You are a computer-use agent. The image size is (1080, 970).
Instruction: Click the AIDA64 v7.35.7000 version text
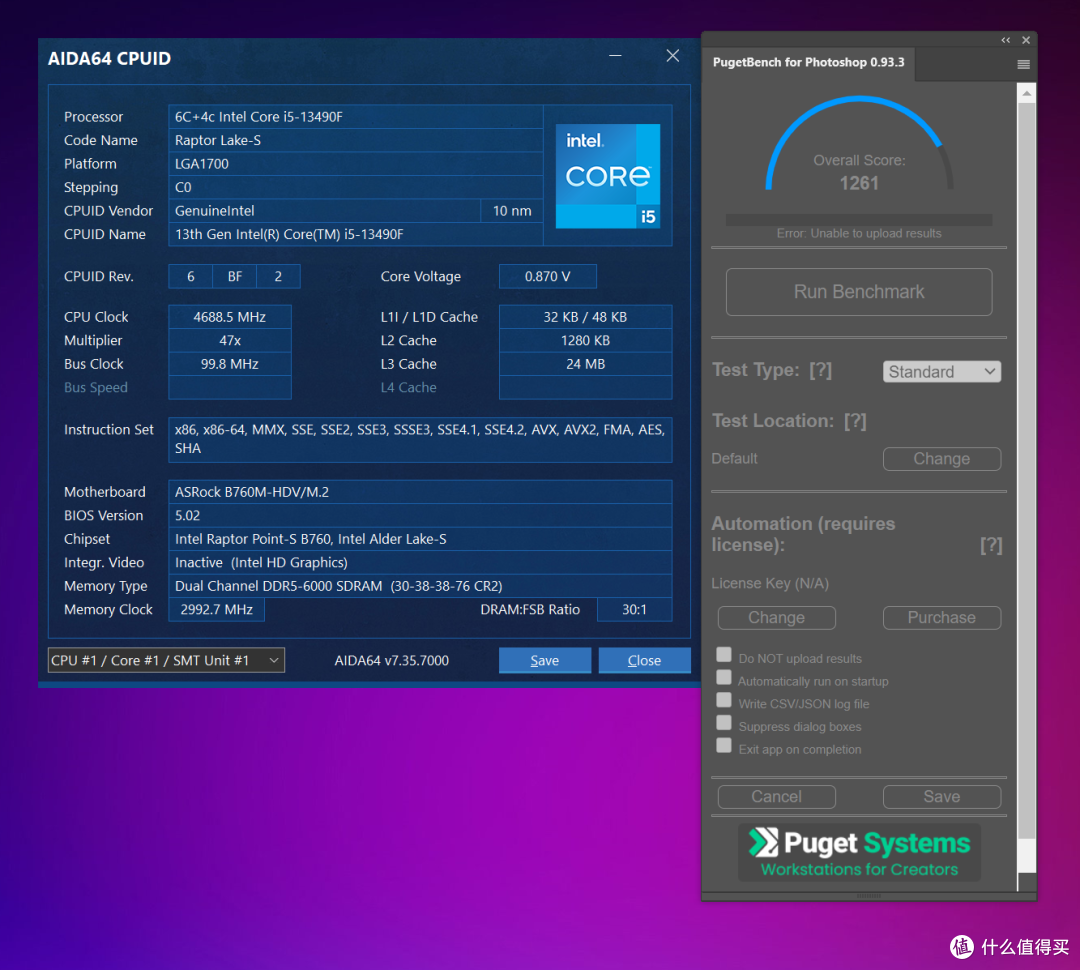click(391, 661)
